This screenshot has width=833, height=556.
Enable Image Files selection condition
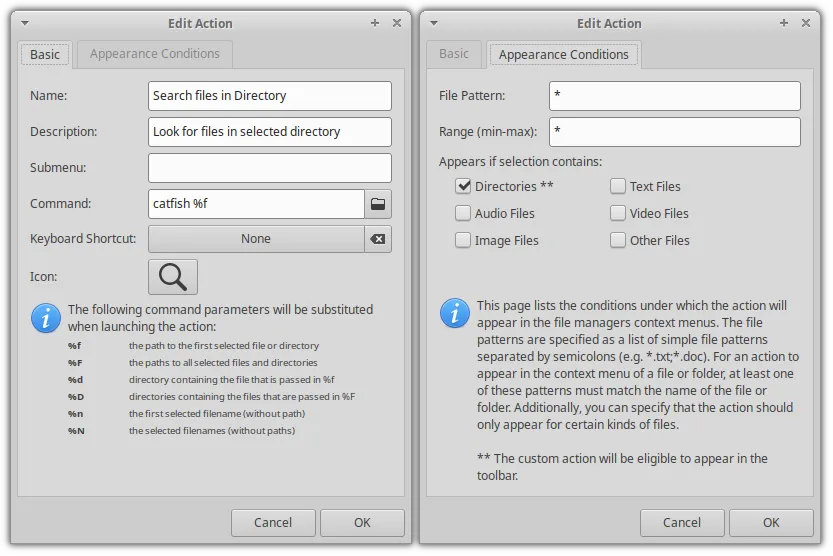[463, 240]
